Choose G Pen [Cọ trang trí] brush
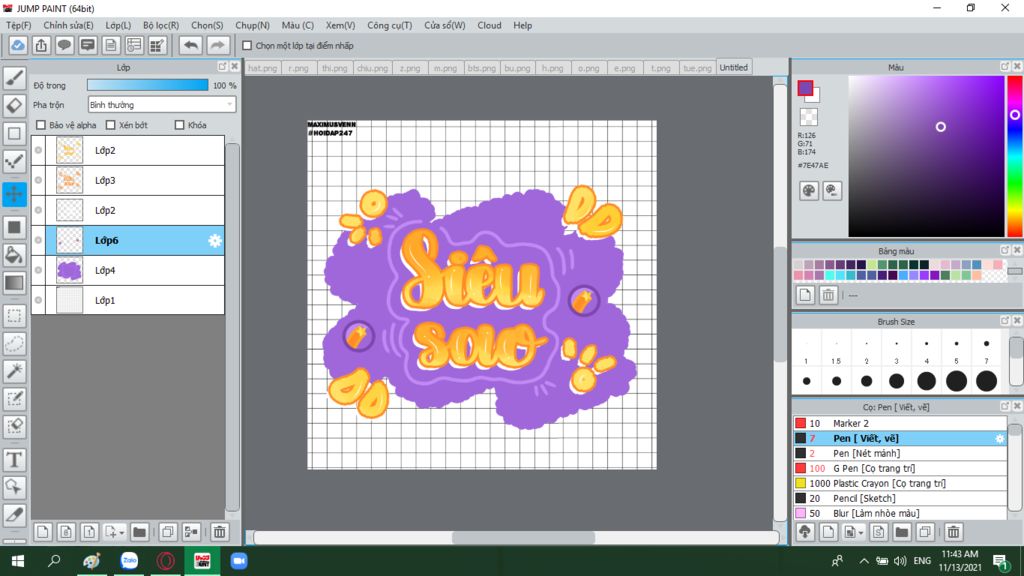 [x=900, y=468]
